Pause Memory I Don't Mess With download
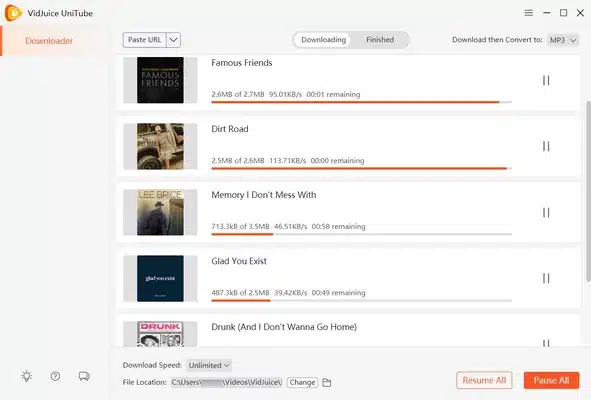This screenshot has width=591, height=400. click(546, 212)
